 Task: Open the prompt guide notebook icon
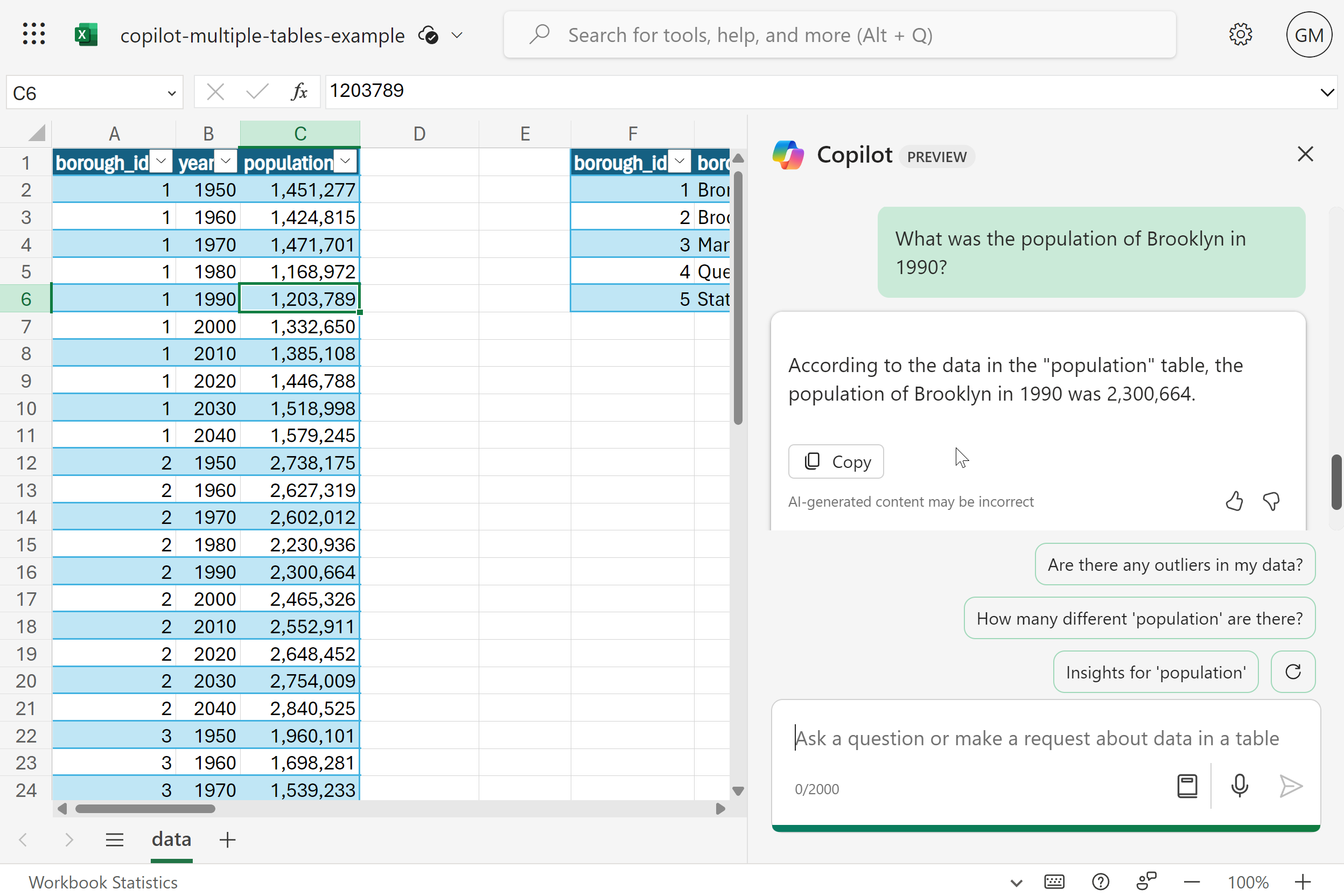[x=1187, y=786]
